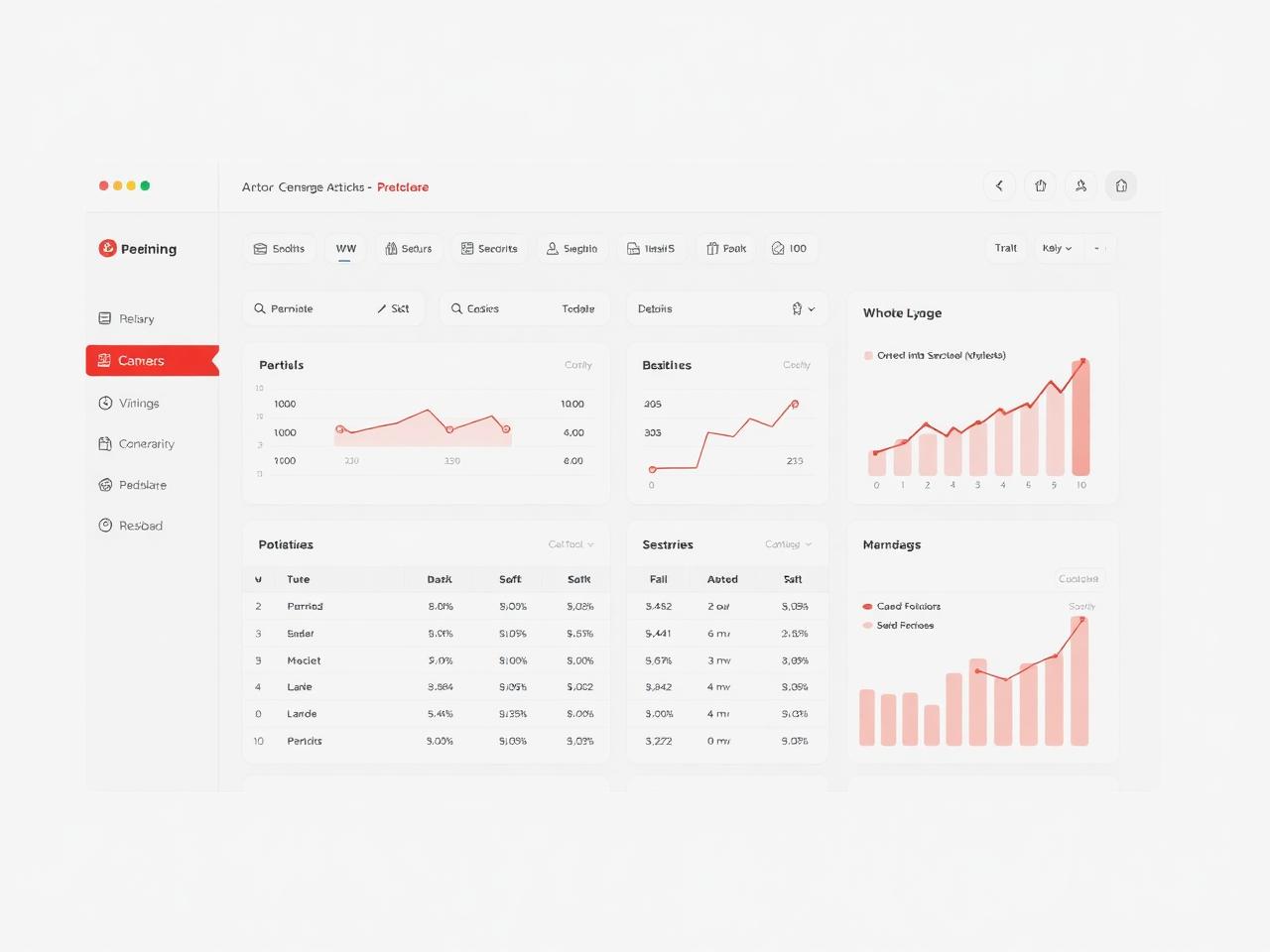Click the Whote Lyage chart title

tap(902, 313)
